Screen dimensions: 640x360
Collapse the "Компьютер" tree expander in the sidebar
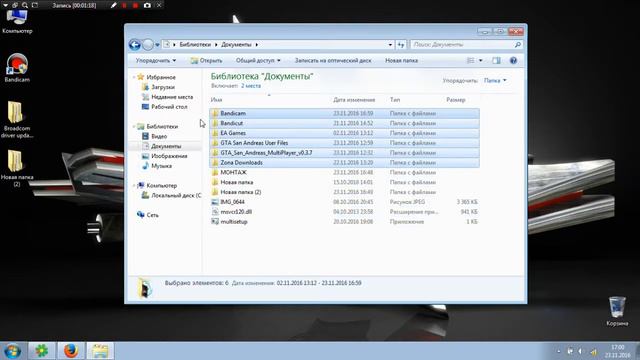click(x=134, y=185)
